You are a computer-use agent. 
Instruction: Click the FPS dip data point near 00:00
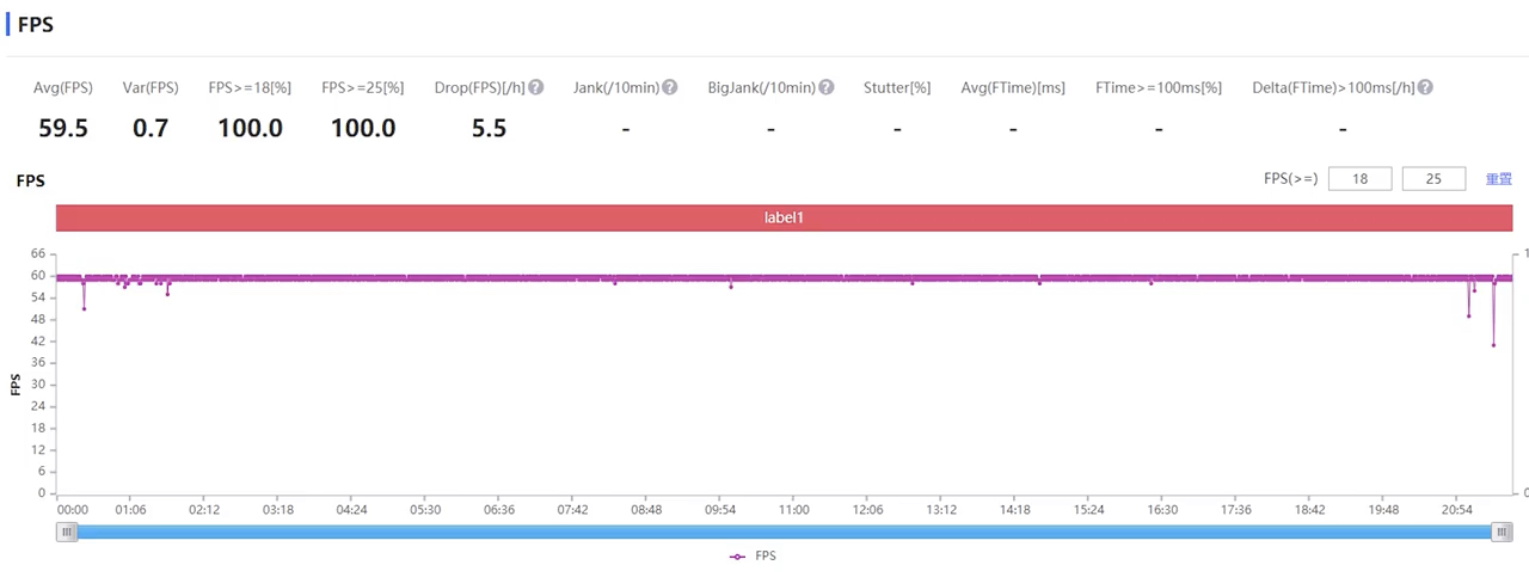(x=84, y=308)
